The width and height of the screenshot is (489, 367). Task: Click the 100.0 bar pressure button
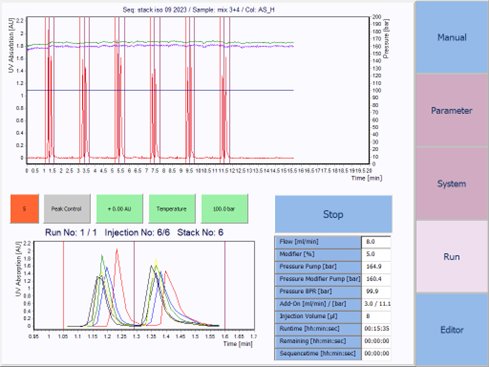(224, 209)
